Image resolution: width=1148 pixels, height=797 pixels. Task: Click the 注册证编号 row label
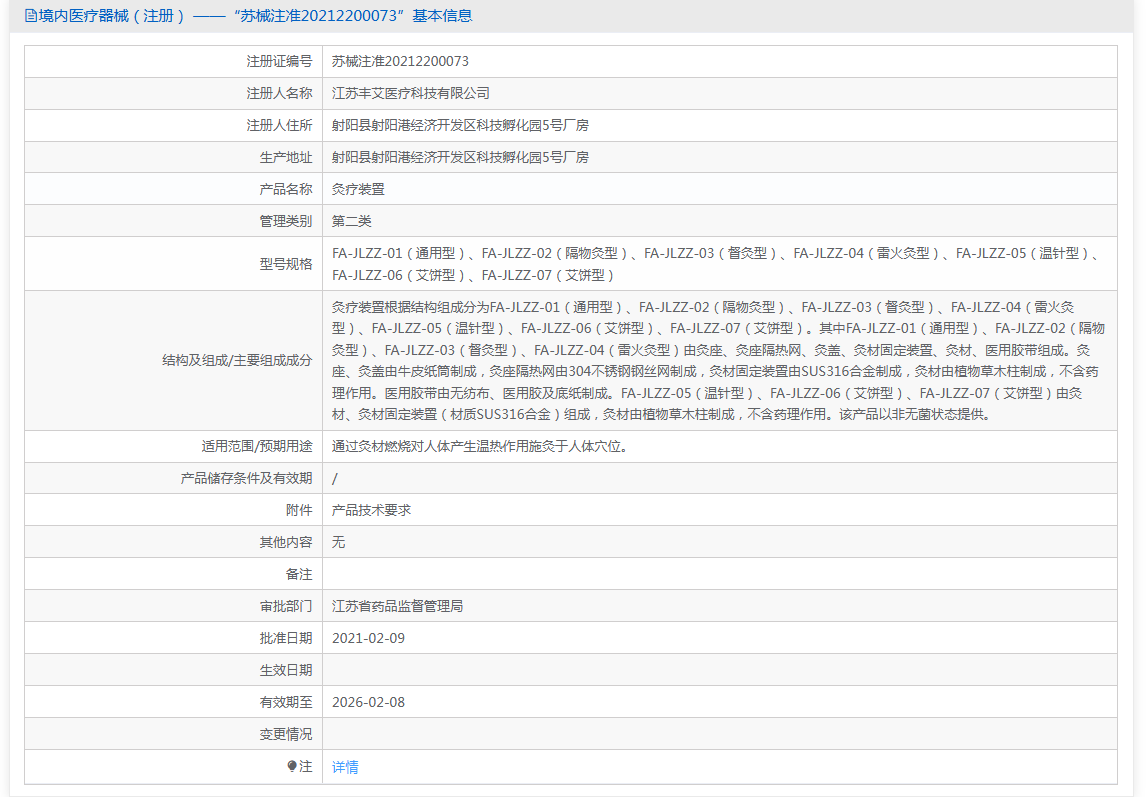[279, 61]
